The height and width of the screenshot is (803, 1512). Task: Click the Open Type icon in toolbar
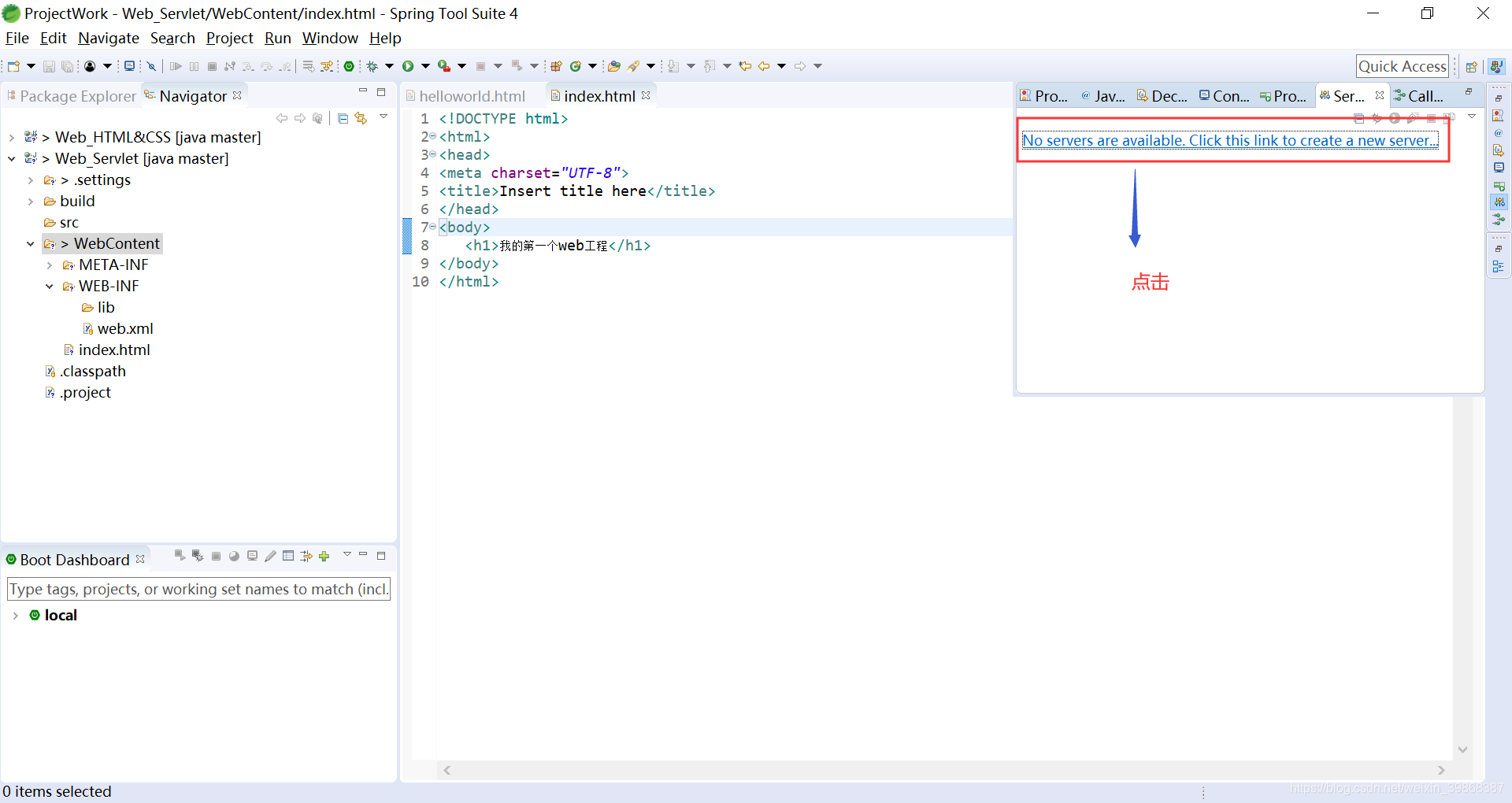click(x=613, y=66)
